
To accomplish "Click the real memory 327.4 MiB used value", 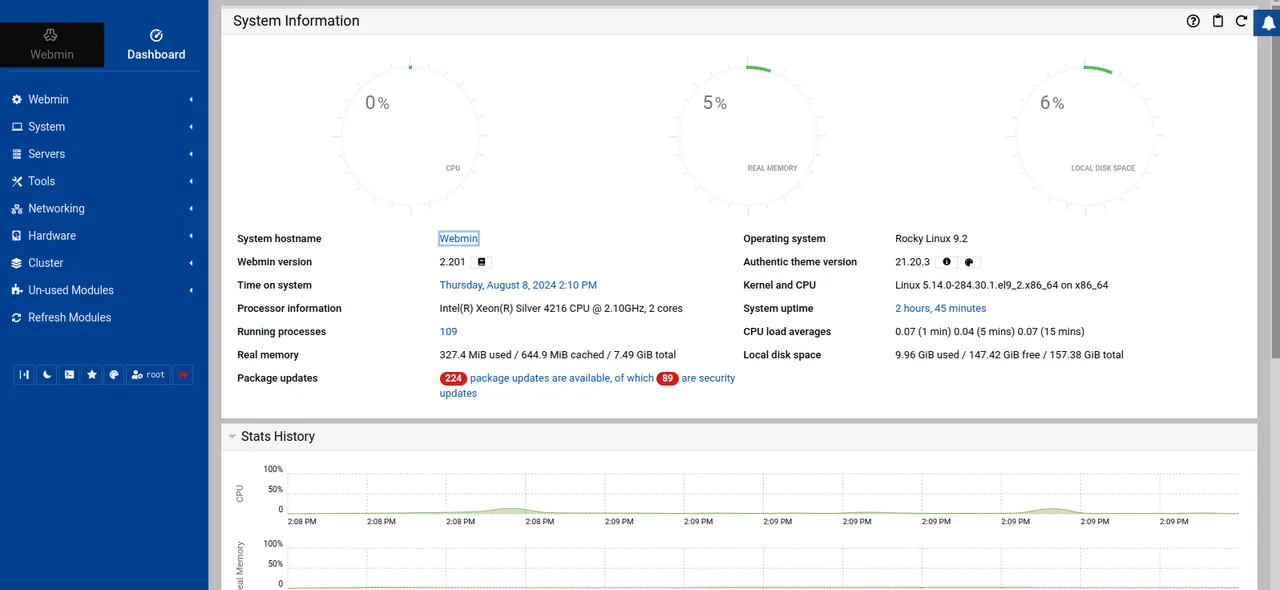I will tap(558, 355).
